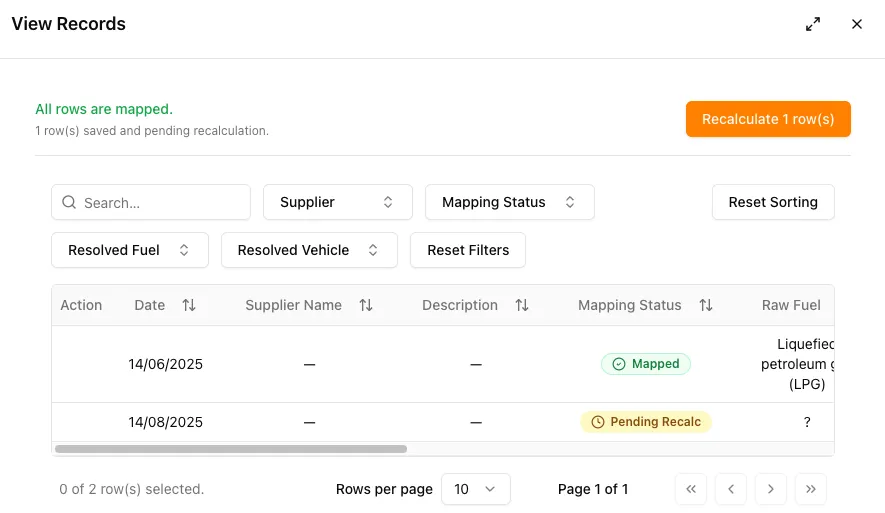Go to next page button
Image resolution: width=885 pixels, height=513 pixels.
click(x=770, y=489)
